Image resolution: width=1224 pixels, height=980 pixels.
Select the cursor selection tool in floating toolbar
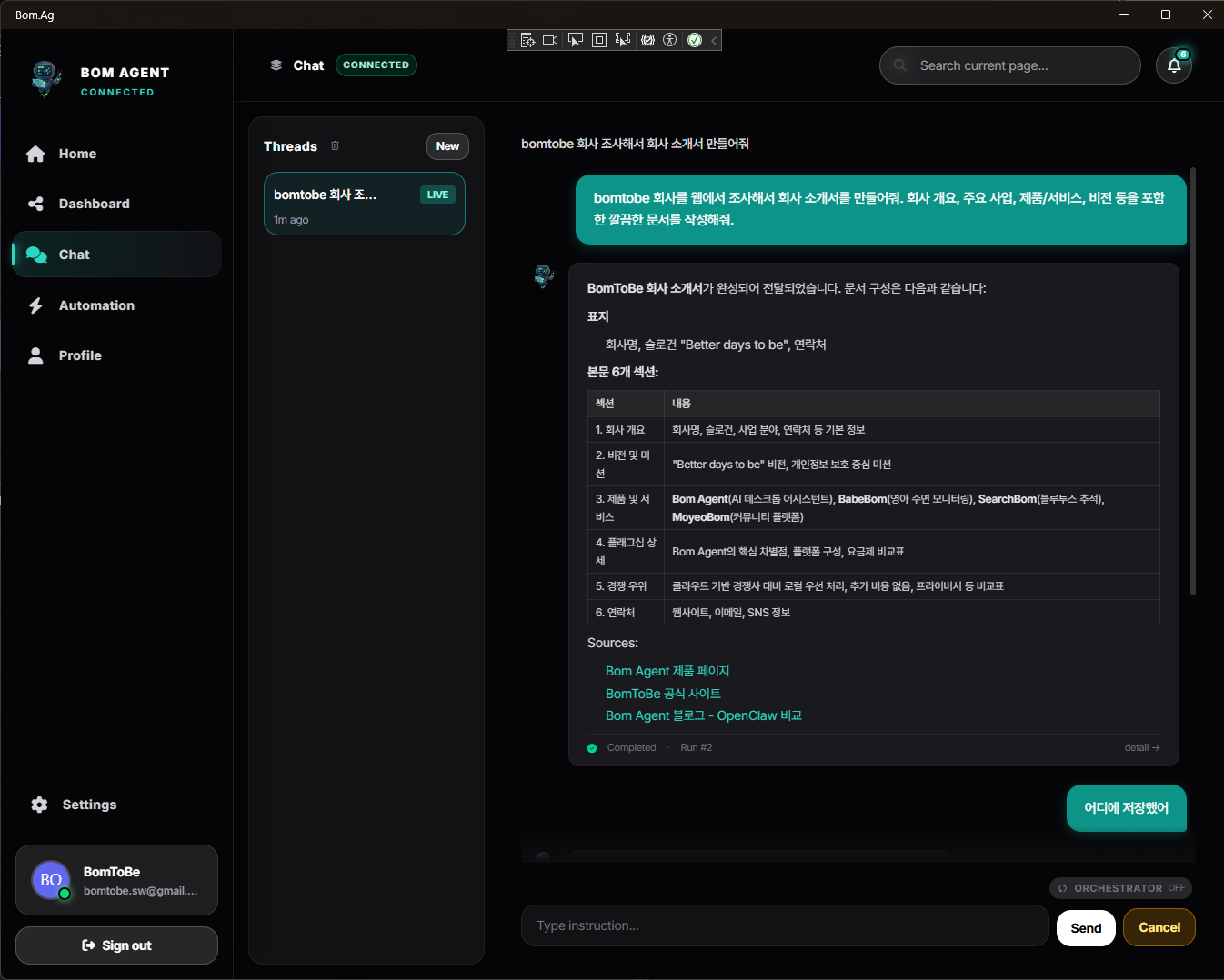(x=576, y=39)
